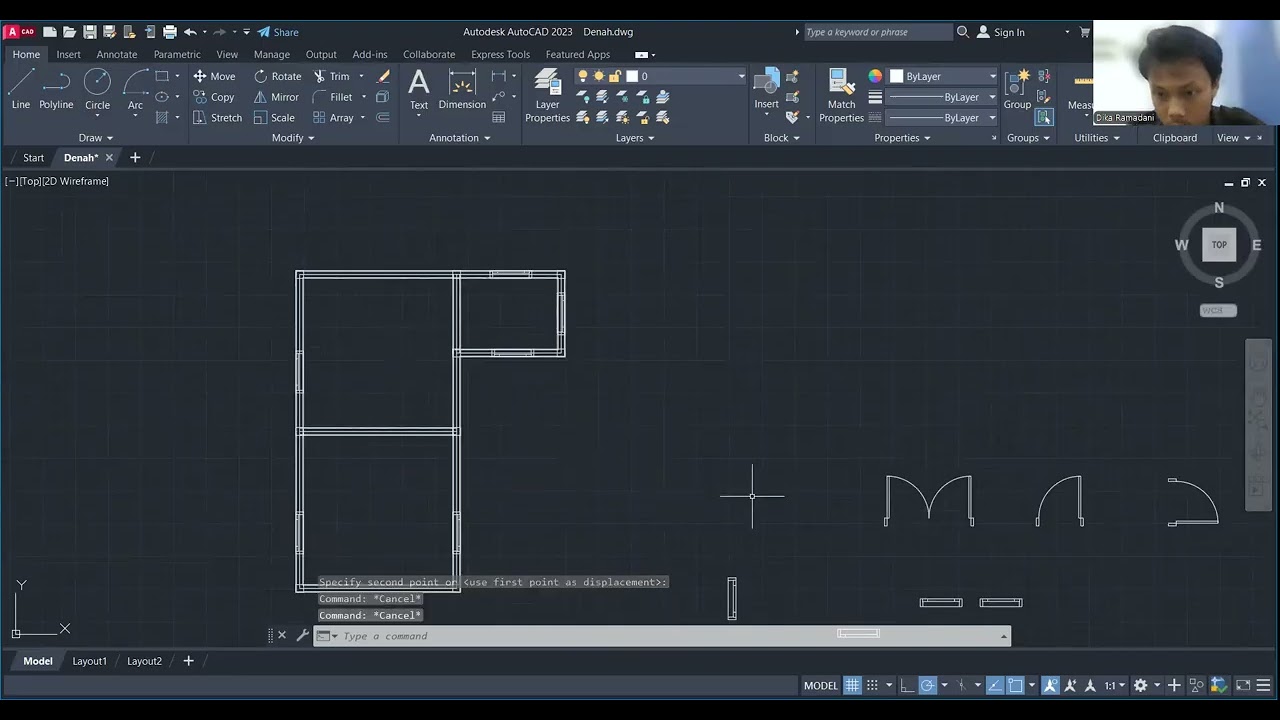This screenshot has width=1280, height=720.
Task: Expand the Draw panel
Action: click(95, 138)
